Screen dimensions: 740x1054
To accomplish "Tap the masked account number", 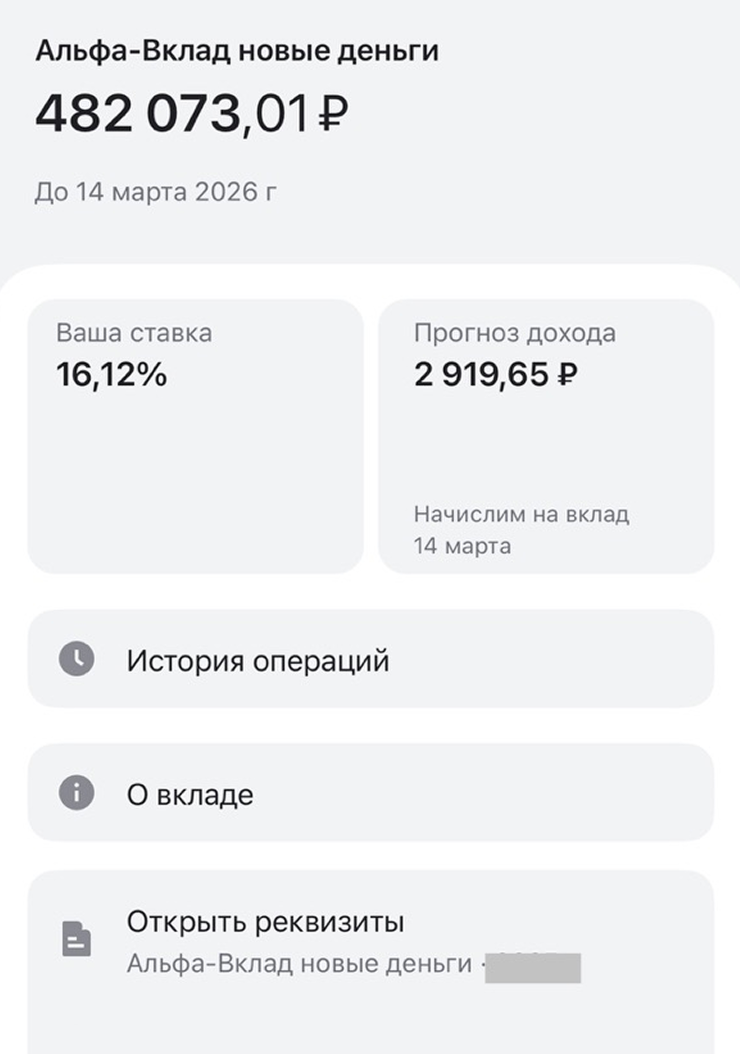I will 532,966.
